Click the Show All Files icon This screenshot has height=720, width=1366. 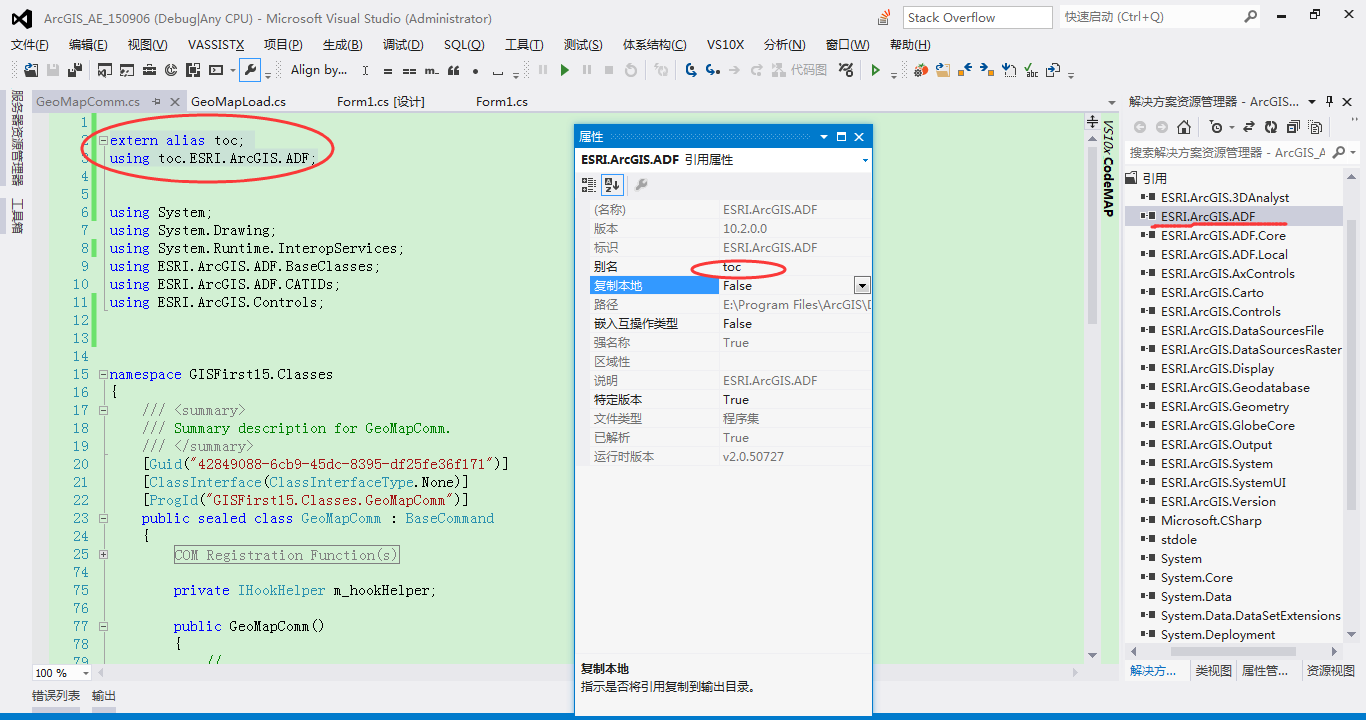point(1315,127)
